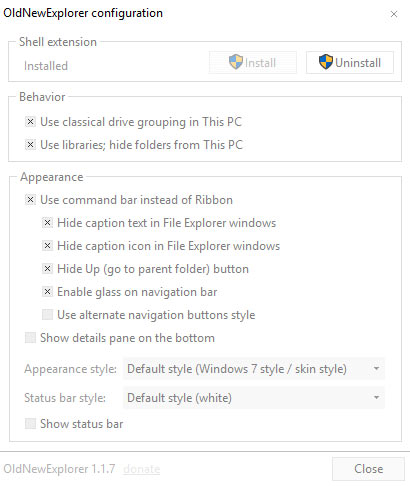Click the Uninstall button
This screenshot has width=410, height=486.
click(350, 62)
